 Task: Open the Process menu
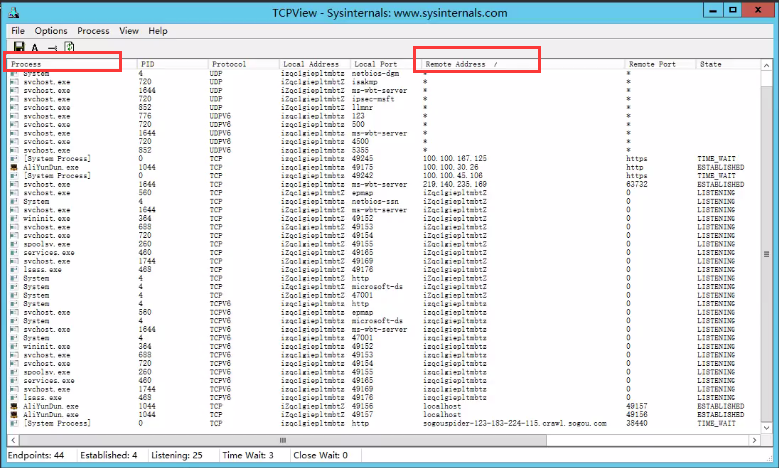tap(93, 31)
